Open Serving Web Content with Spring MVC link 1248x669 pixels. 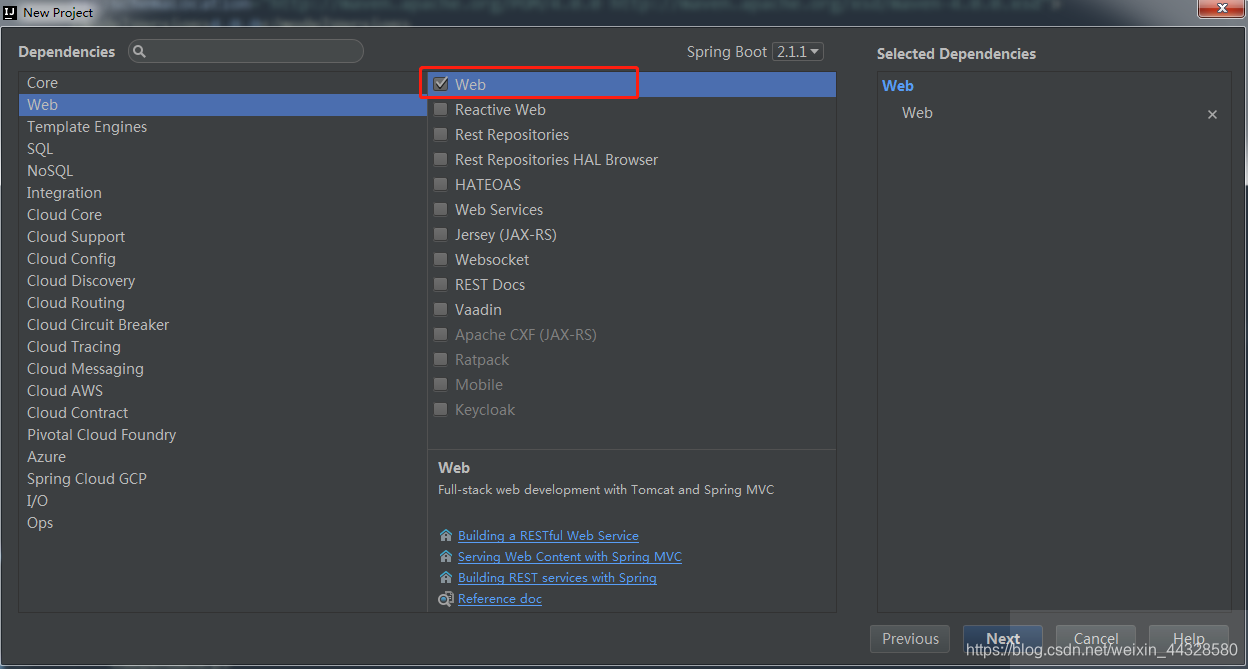pyautogui.click(x=570, y=557)
